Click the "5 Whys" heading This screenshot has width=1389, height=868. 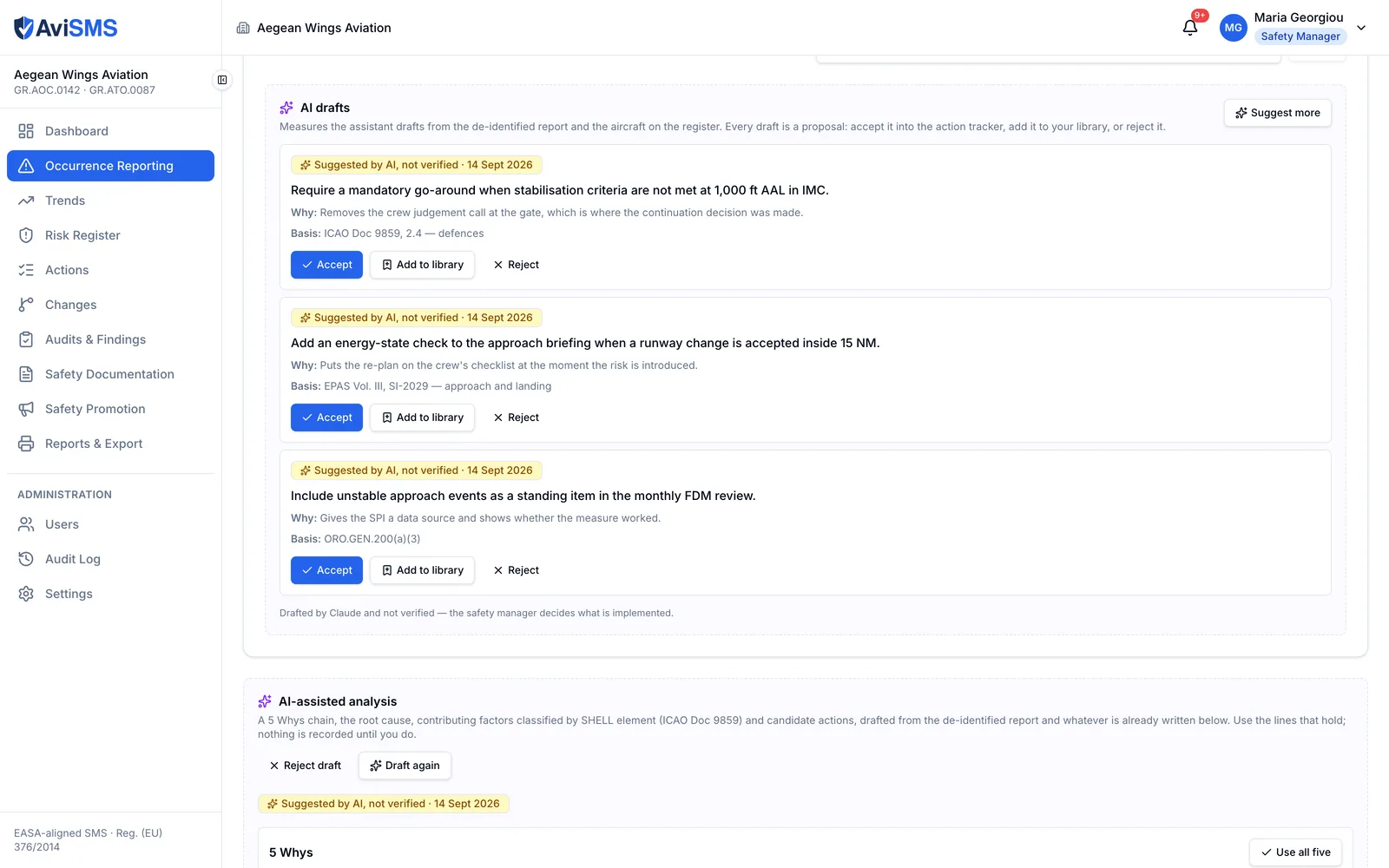tap(291, 852)
